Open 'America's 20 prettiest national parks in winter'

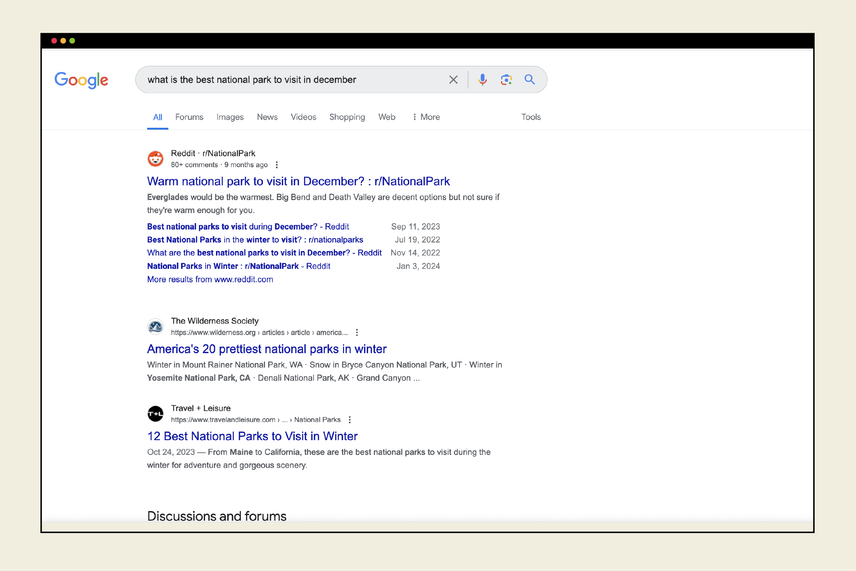click(266, 349)
